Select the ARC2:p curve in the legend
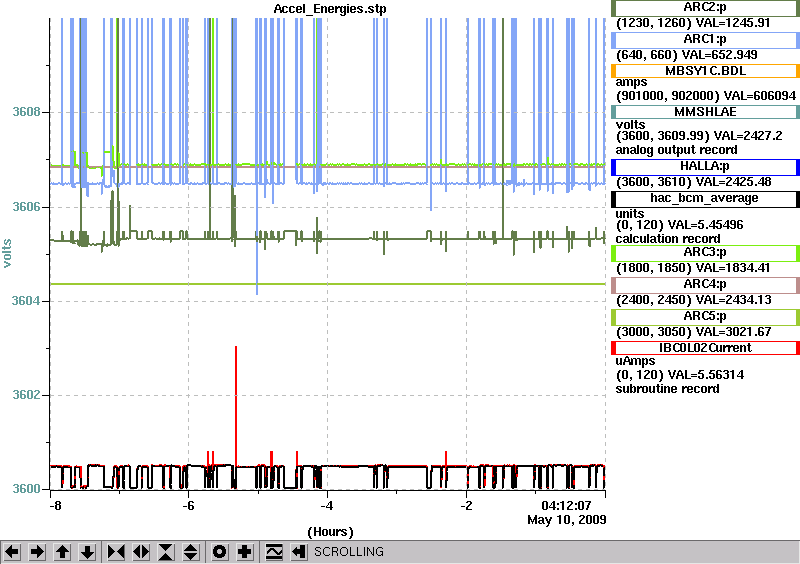 705,8
